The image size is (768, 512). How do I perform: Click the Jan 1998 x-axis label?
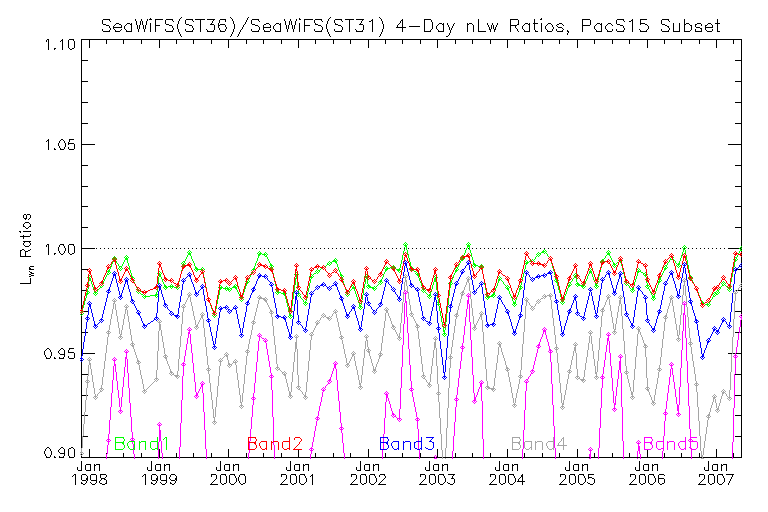point(89,473)
